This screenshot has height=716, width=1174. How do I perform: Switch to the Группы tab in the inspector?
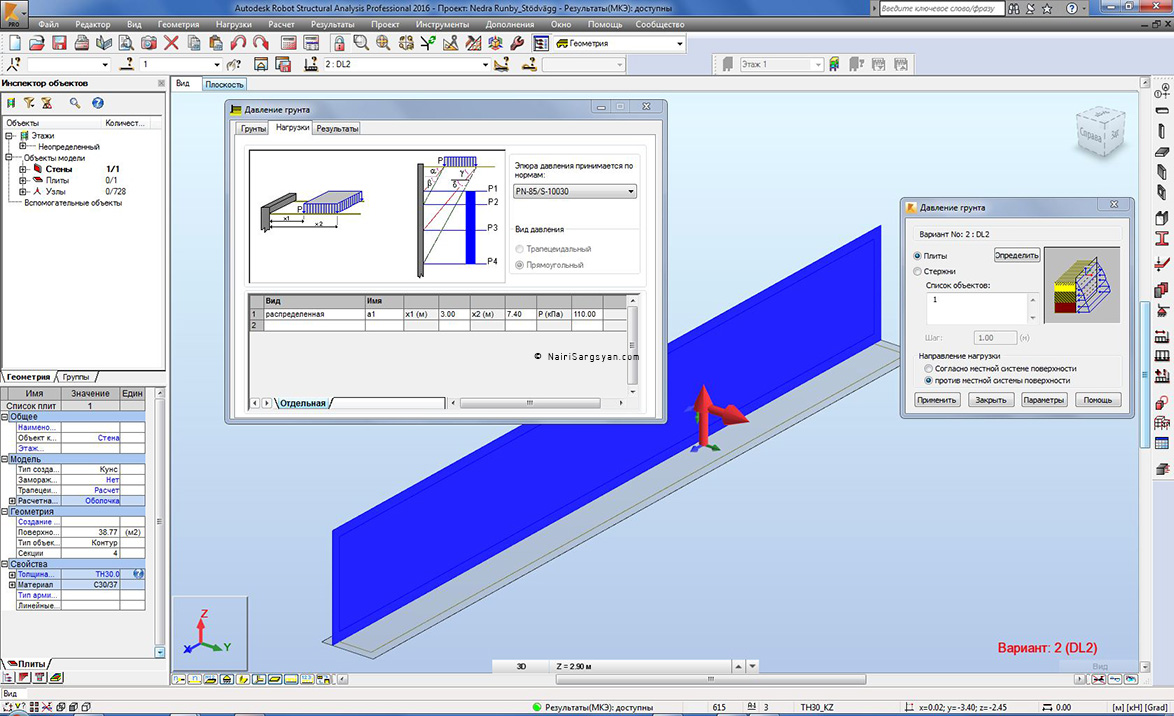(x=76, y=377)
